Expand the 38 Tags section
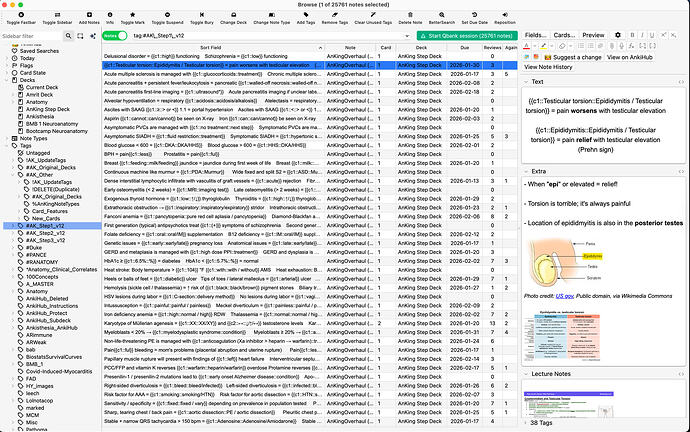The height and width of the screenshot is (432, 690). tap(526, 423)
